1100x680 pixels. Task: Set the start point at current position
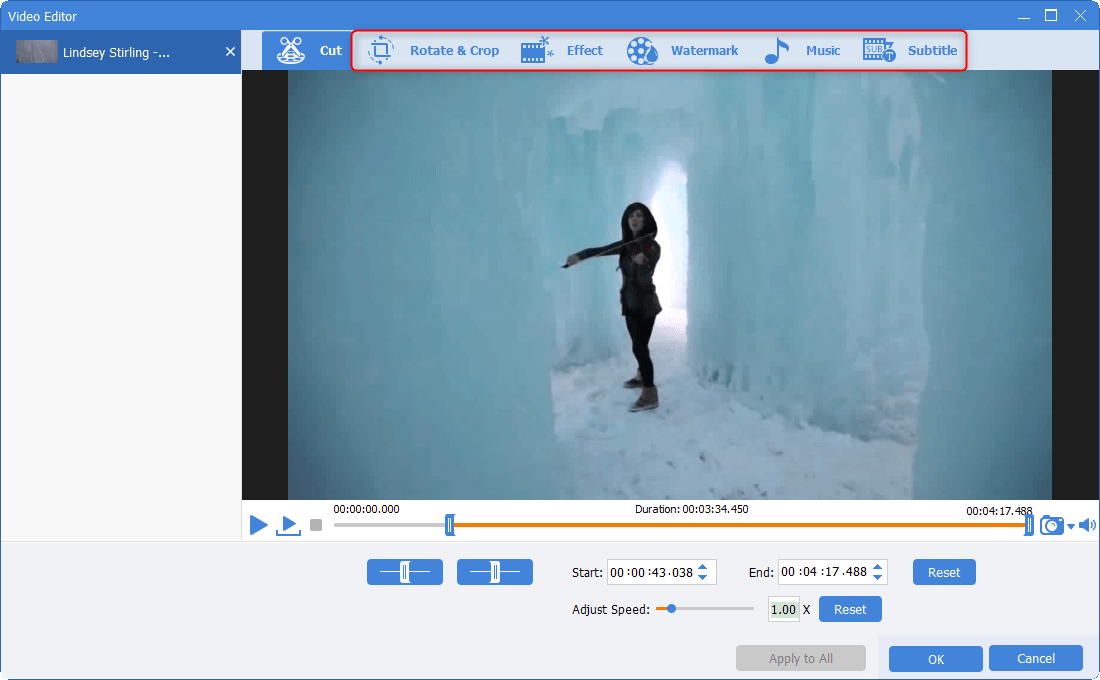point(404,572)
